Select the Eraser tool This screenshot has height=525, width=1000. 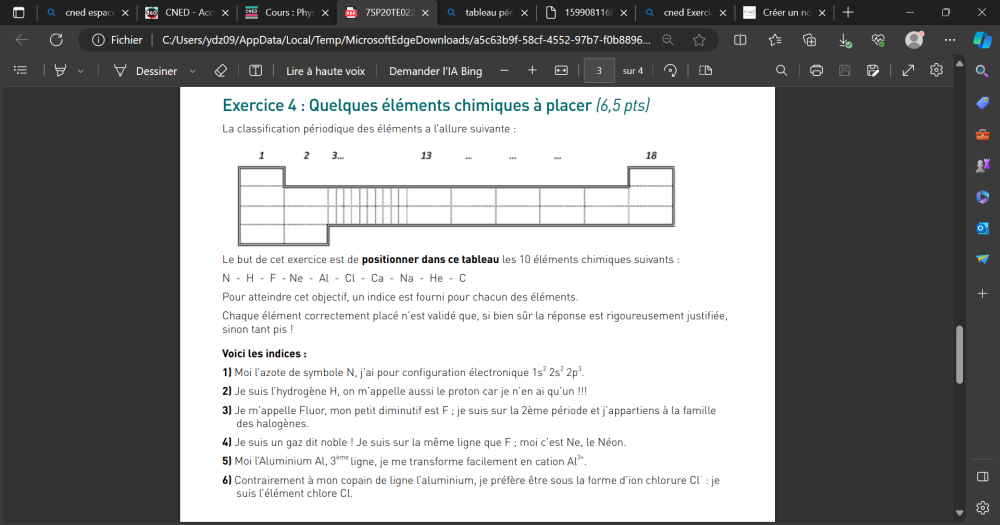click(221, 71)
